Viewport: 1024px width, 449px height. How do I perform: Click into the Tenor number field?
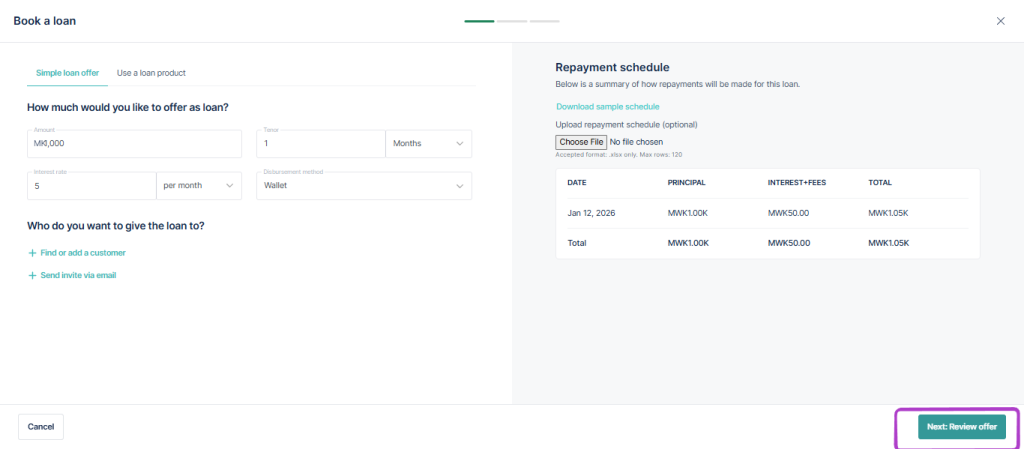pyautogui.click(x=320, y=144)
